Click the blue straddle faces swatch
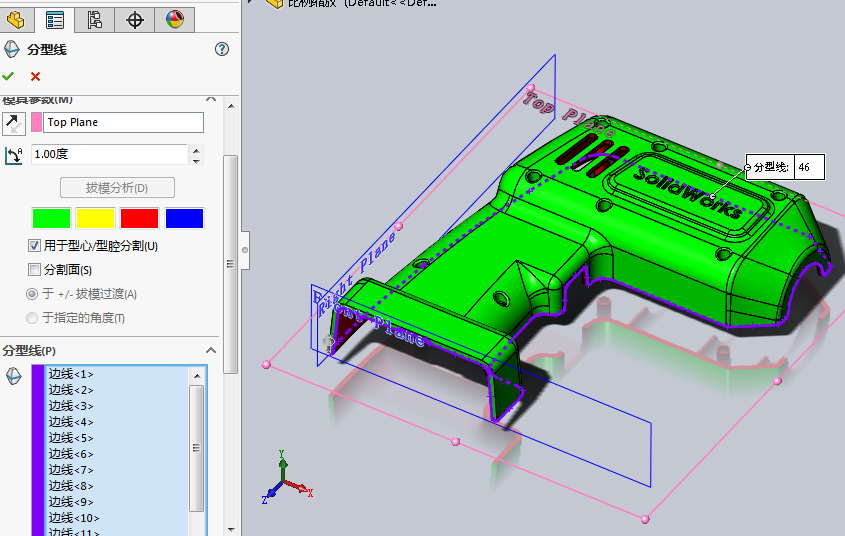 (184, 219)
